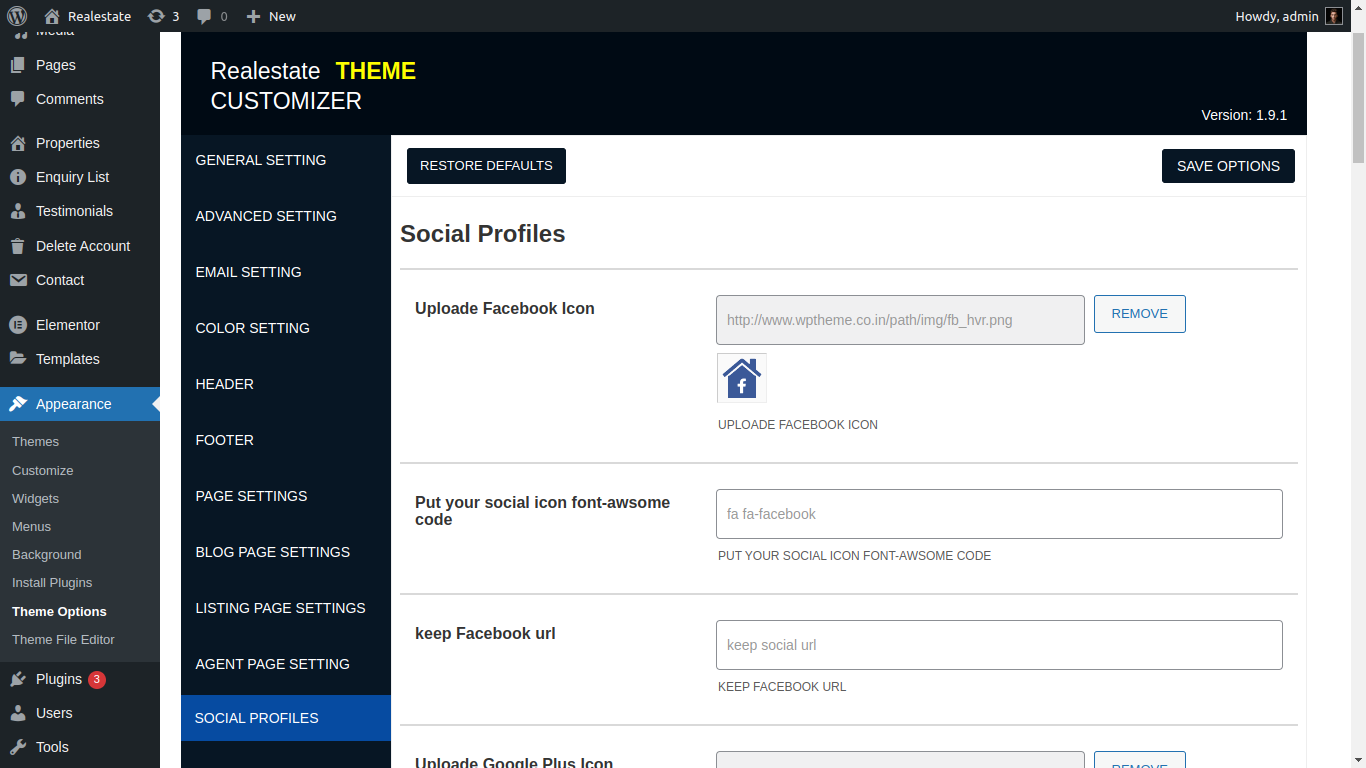Click the Facebook icon preview thumbnail
This screenshot has width=1366, height=768.
click(x=742, y=378)
